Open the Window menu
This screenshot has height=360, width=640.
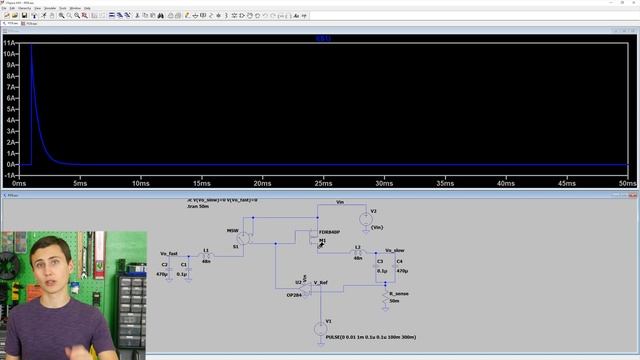tap(75, 8)
